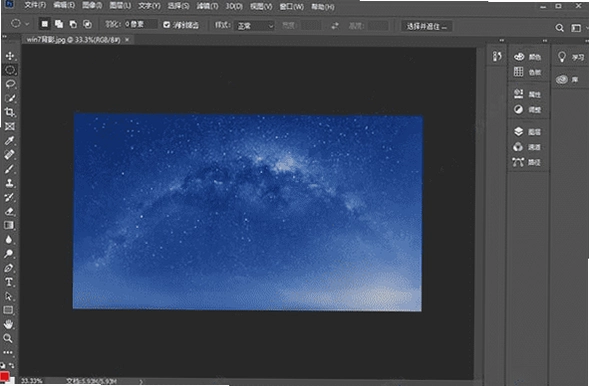
Task: Click the Search magnifier icon in options bar
Action: 559,28
